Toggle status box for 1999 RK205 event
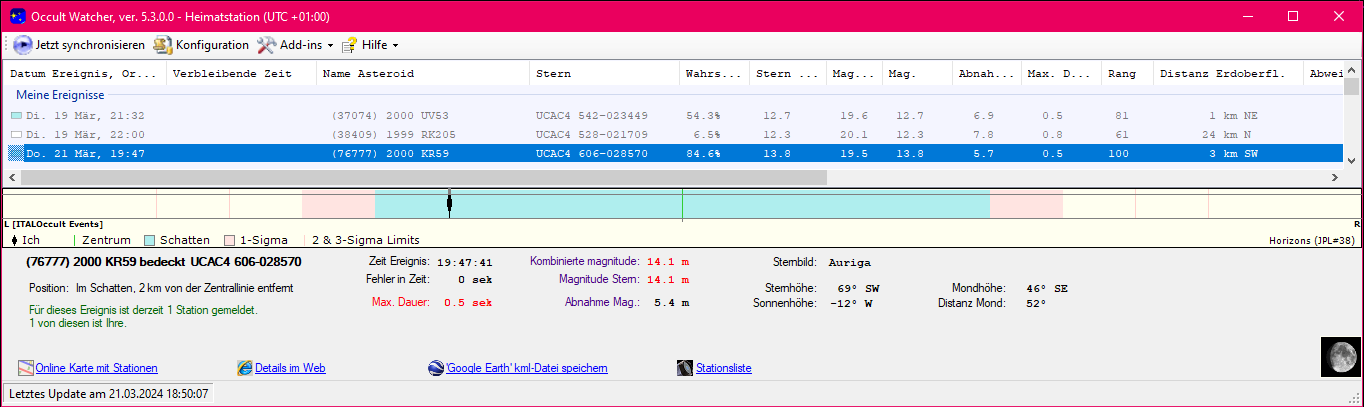The width and height of the screenshot is (1364, 407). pyautogui.click(x=15, y=134)
